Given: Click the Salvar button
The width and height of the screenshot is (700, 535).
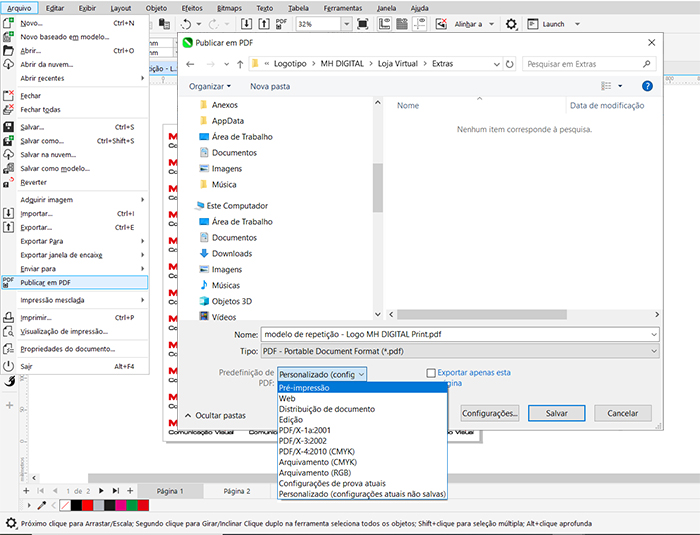Looking at the screenshot, I should pyautogui.click(x=557, y=413).
